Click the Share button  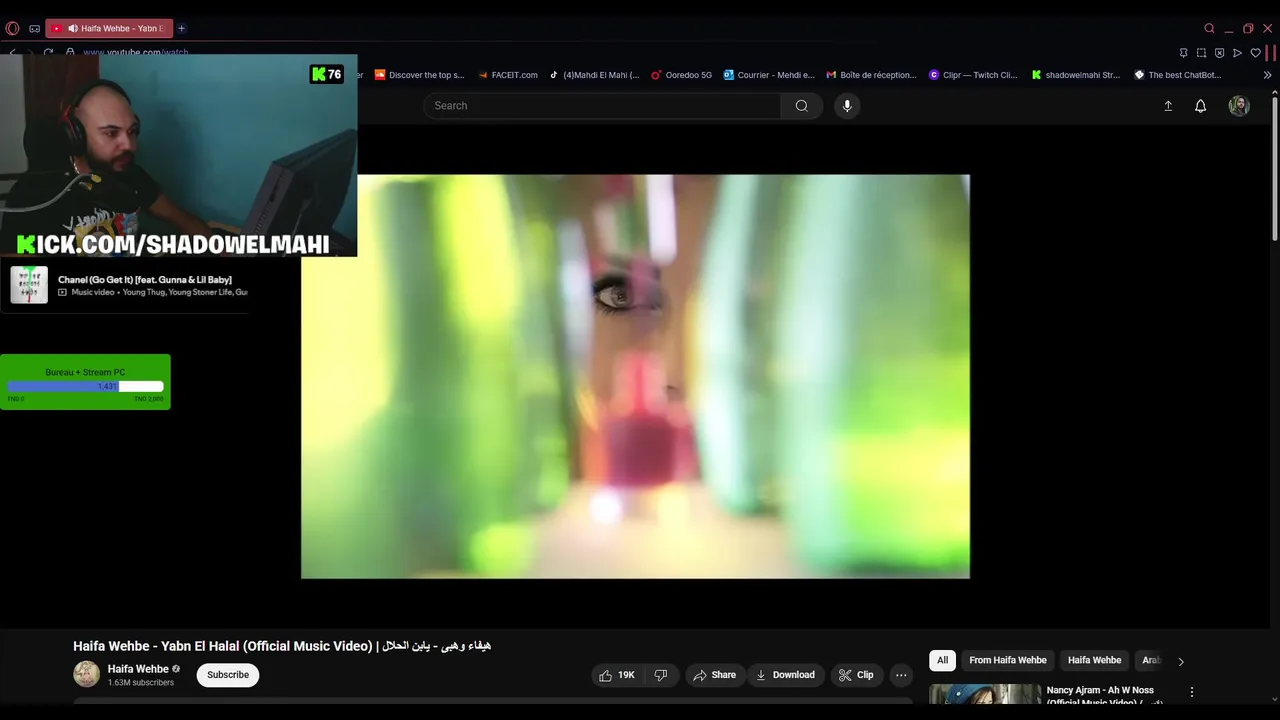[714, 675]
